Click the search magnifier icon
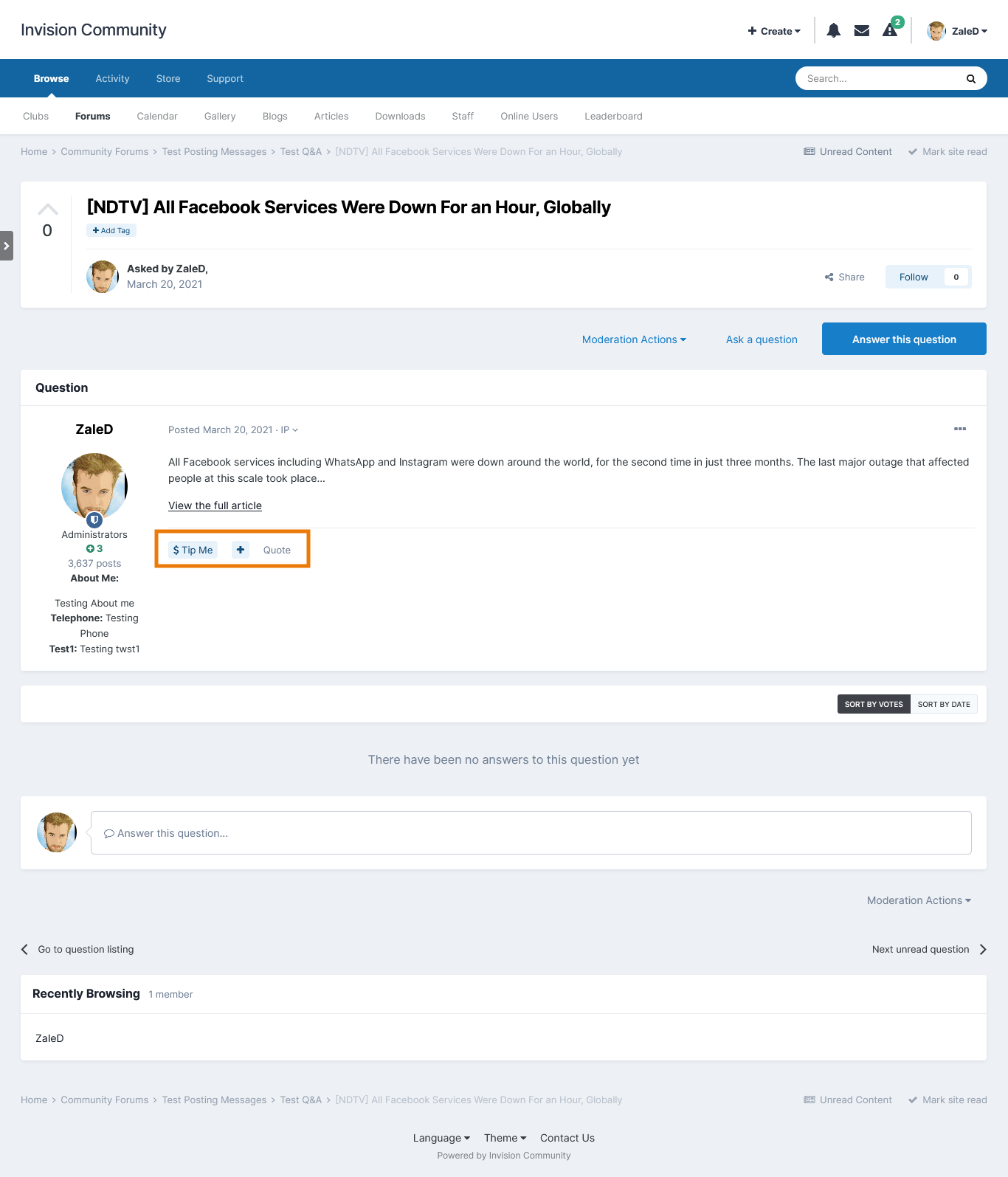This screenshot has height=1177, width=1008. click(x=971, y=78)
